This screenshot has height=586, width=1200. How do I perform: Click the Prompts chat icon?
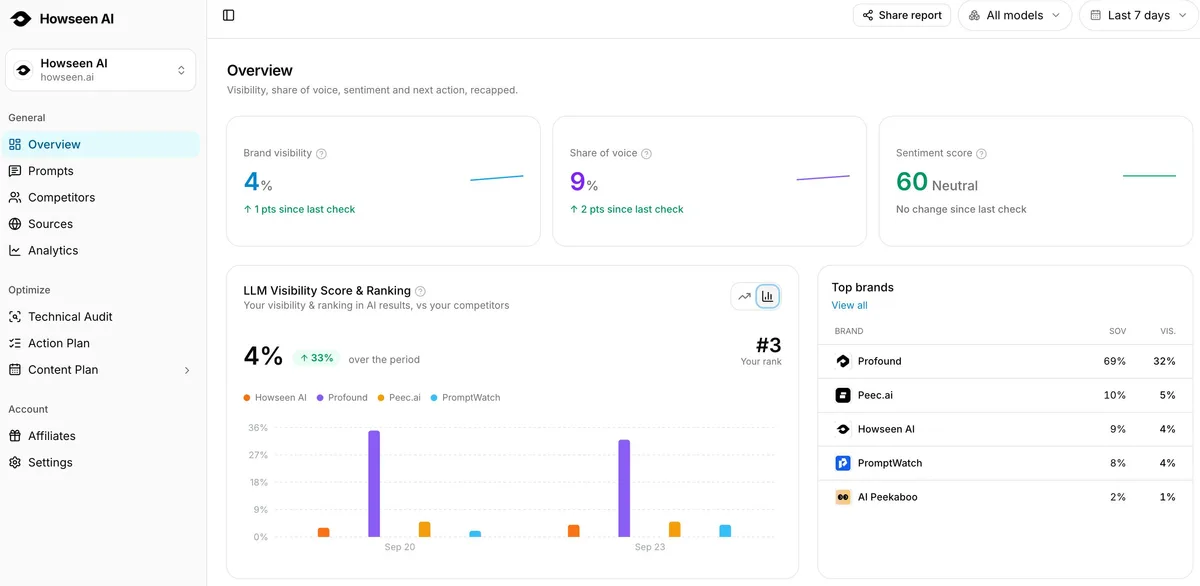15,171
